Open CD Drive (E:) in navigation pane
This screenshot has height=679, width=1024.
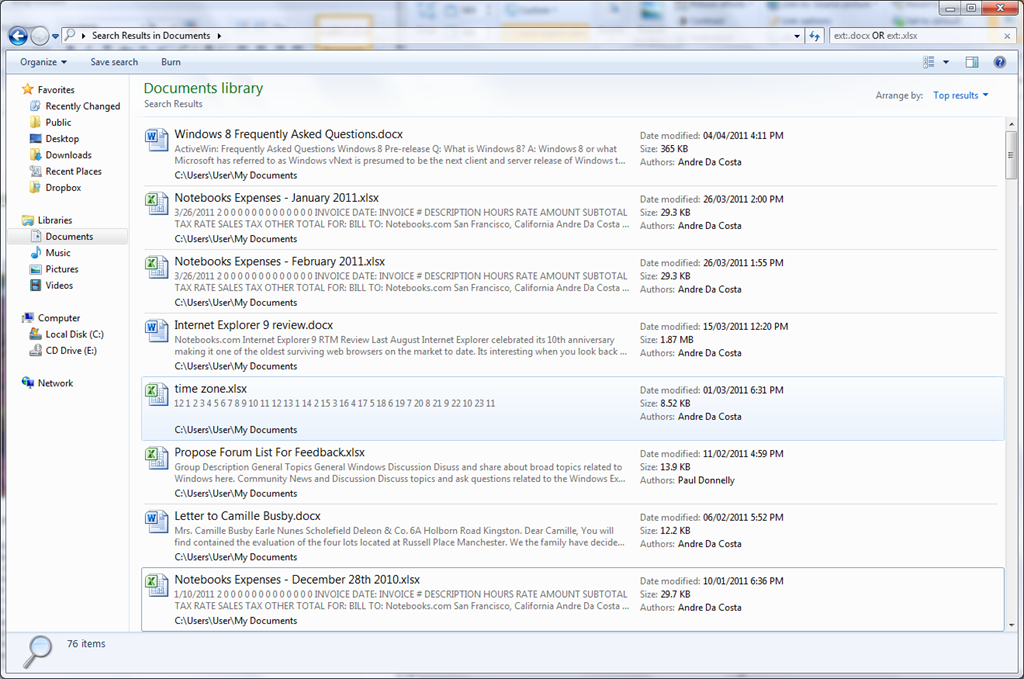click(x=70, y=351)
